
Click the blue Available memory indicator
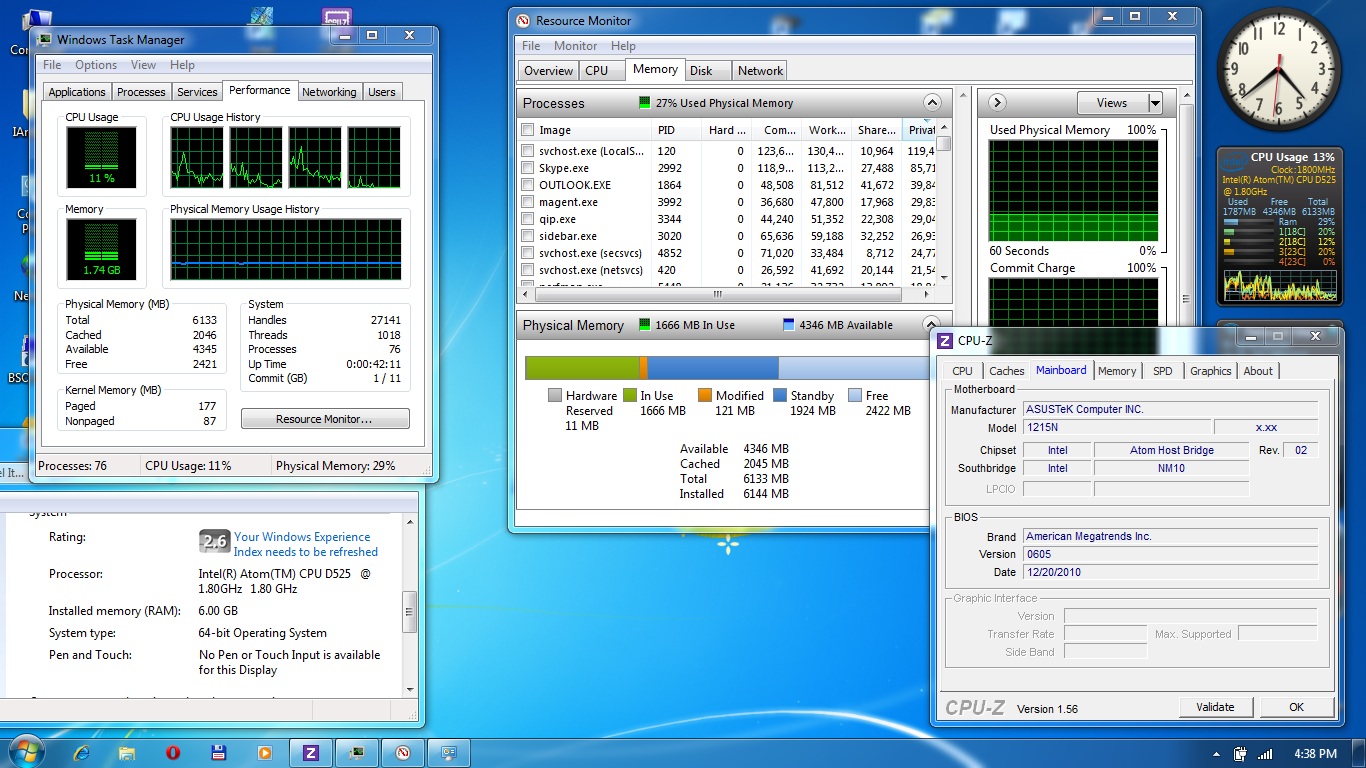(789, 325)
